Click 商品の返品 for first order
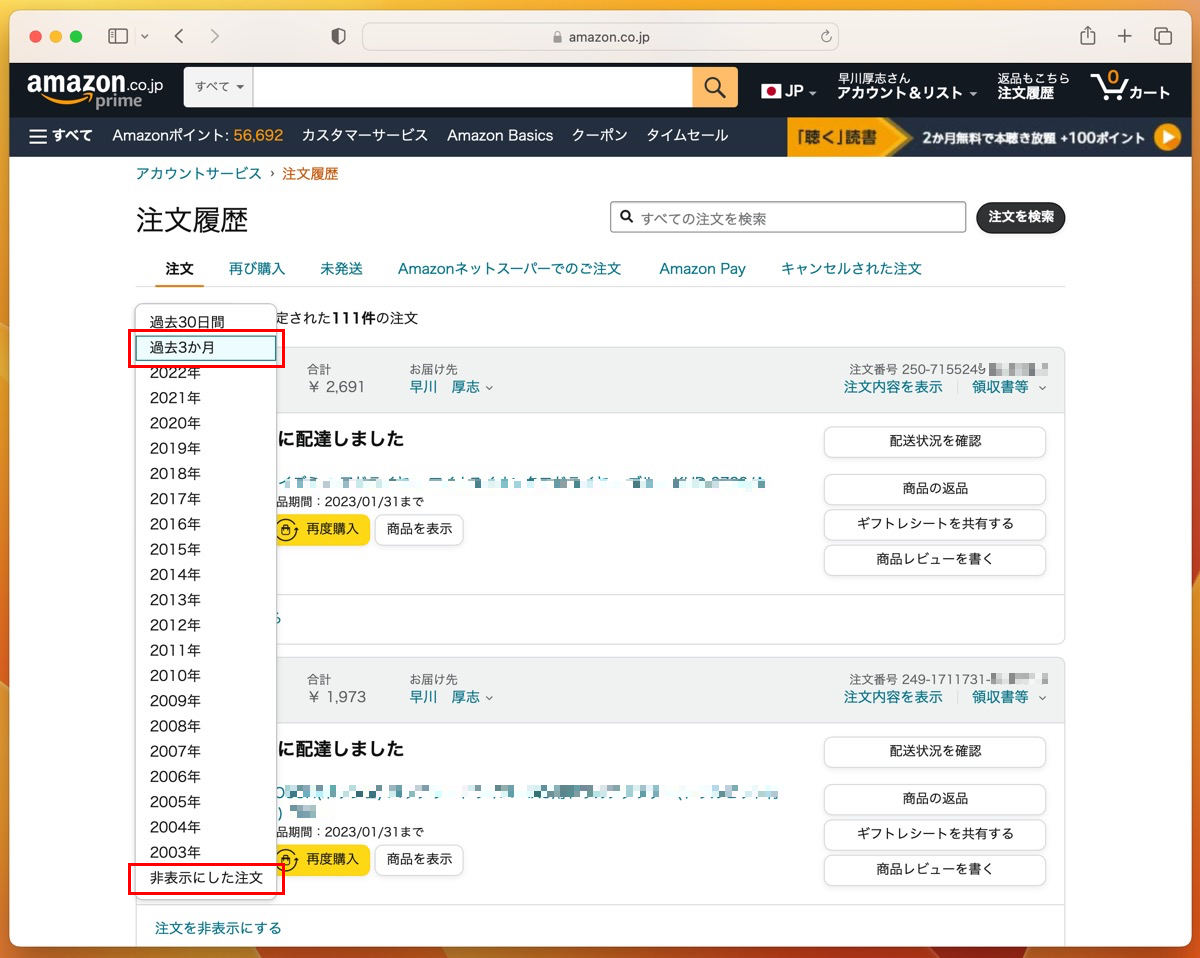1200x958 pixels. [935, 489]
